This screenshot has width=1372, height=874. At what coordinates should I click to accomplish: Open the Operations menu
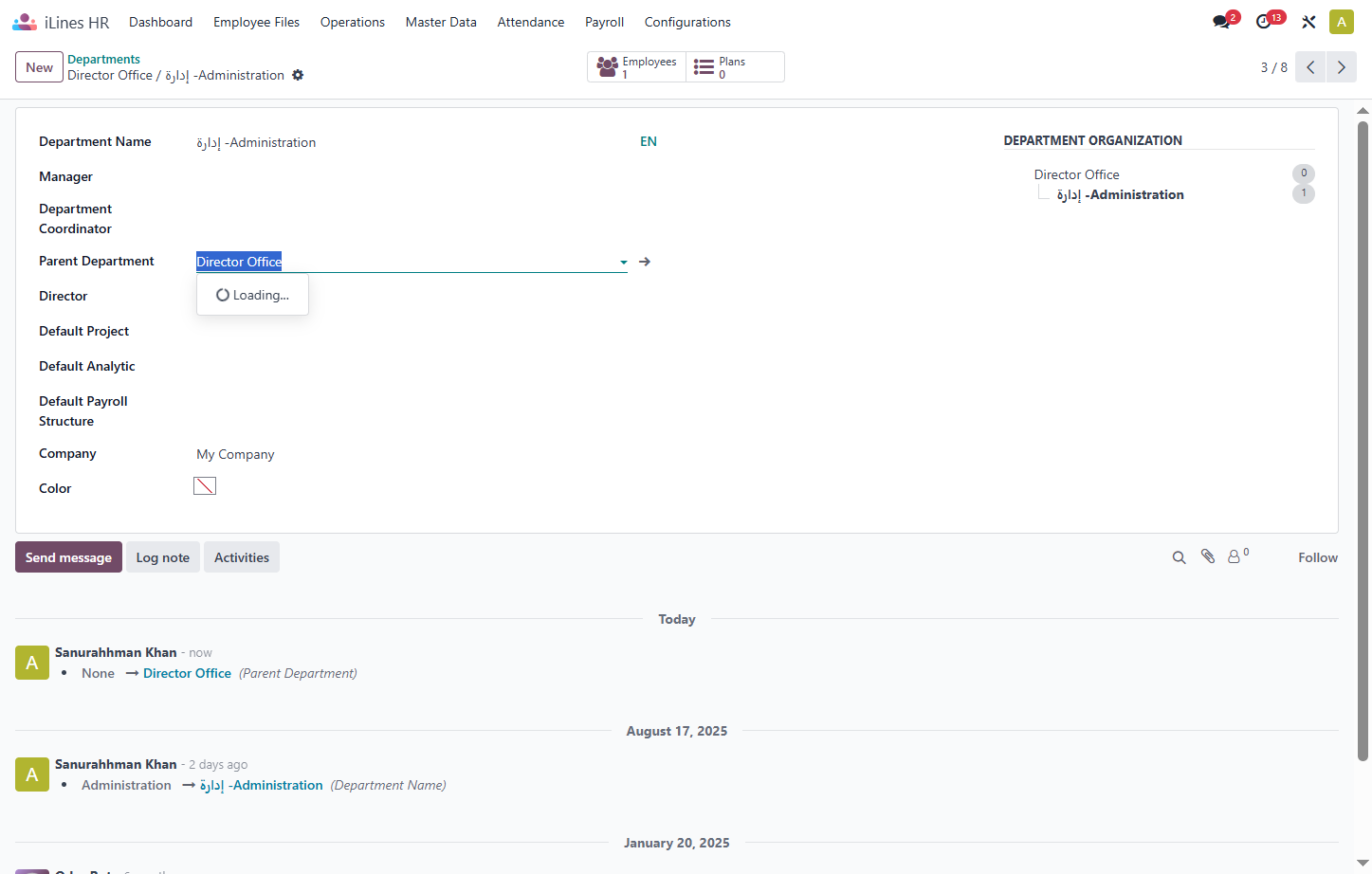352,22
